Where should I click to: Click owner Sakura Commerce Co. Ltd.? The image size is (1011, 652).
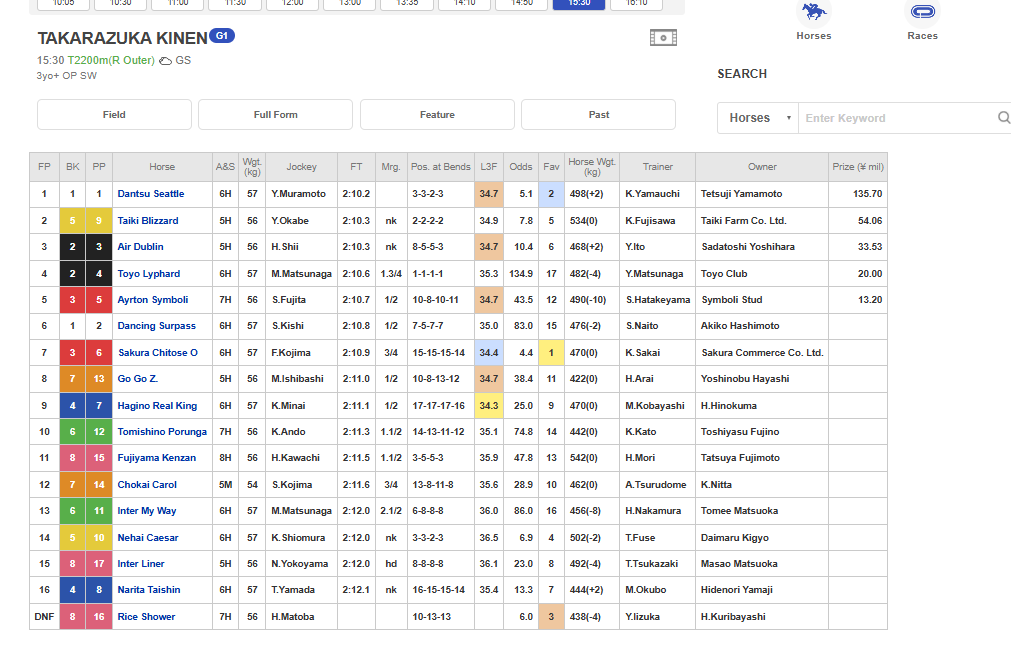pos(762,353)
